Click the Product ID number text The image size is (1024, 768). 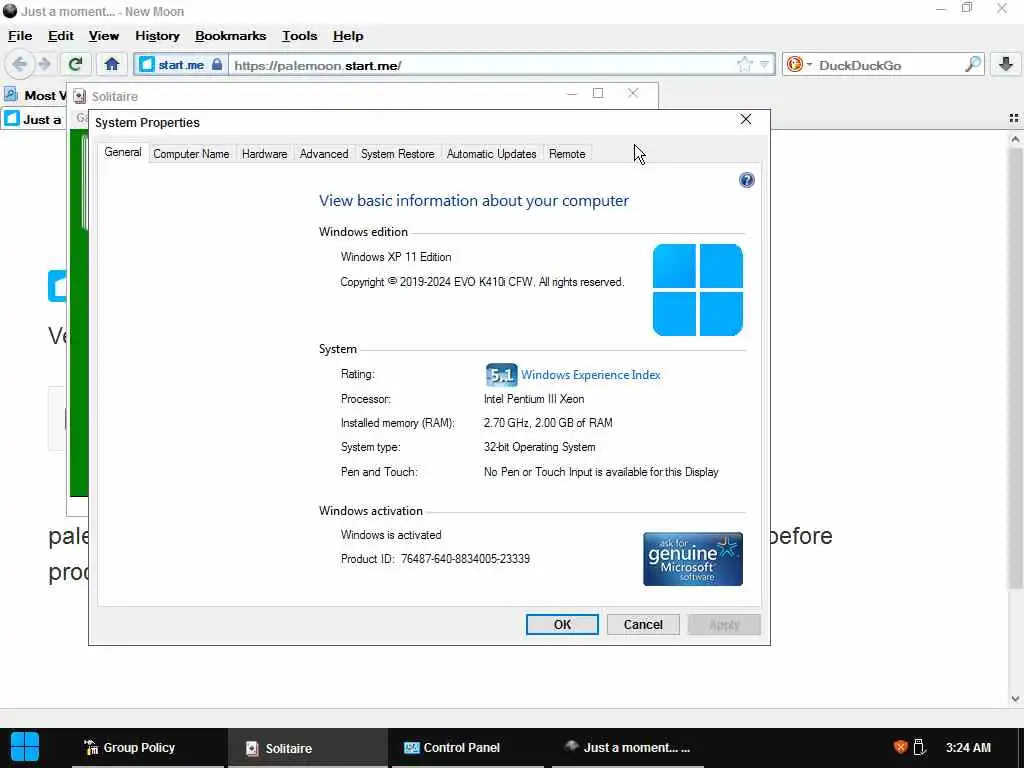tap(465, 559)
